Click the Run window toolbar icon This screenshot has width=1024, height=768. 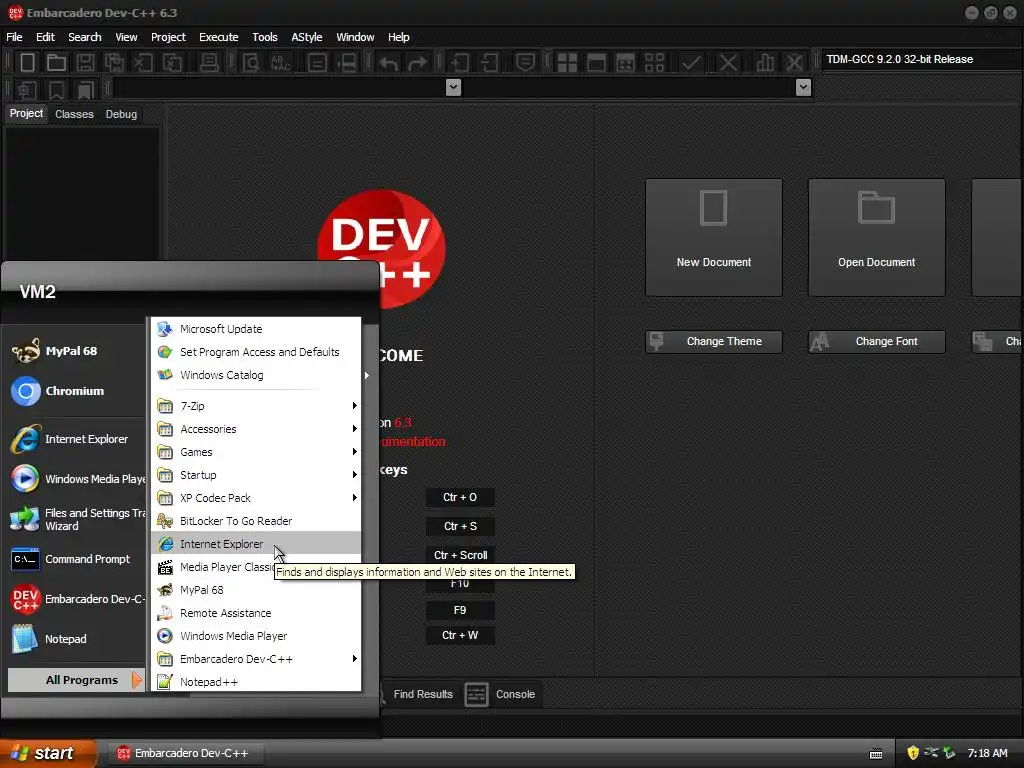596,63
